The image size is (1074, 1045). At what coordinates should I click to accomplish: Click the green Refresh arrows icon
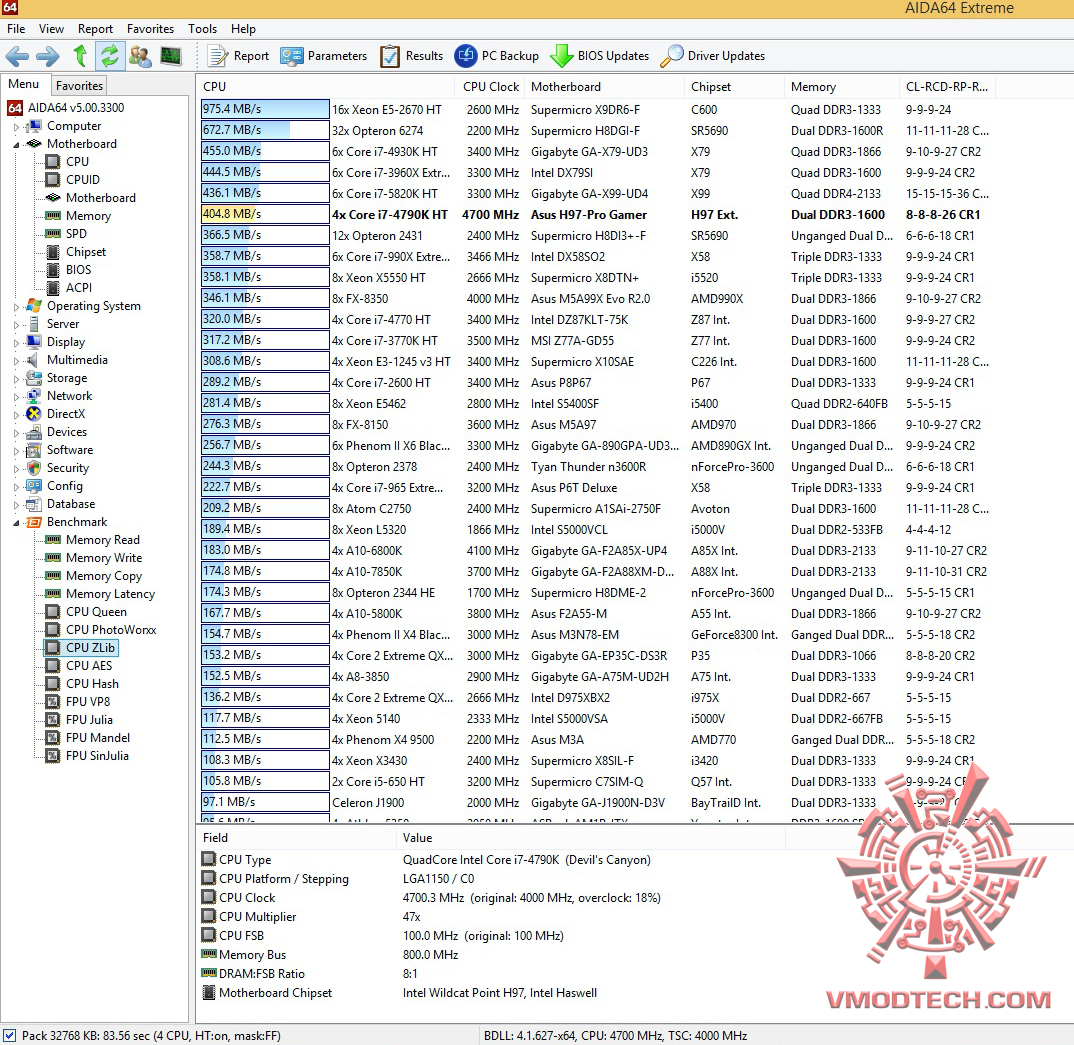click(x=110, y=56)
